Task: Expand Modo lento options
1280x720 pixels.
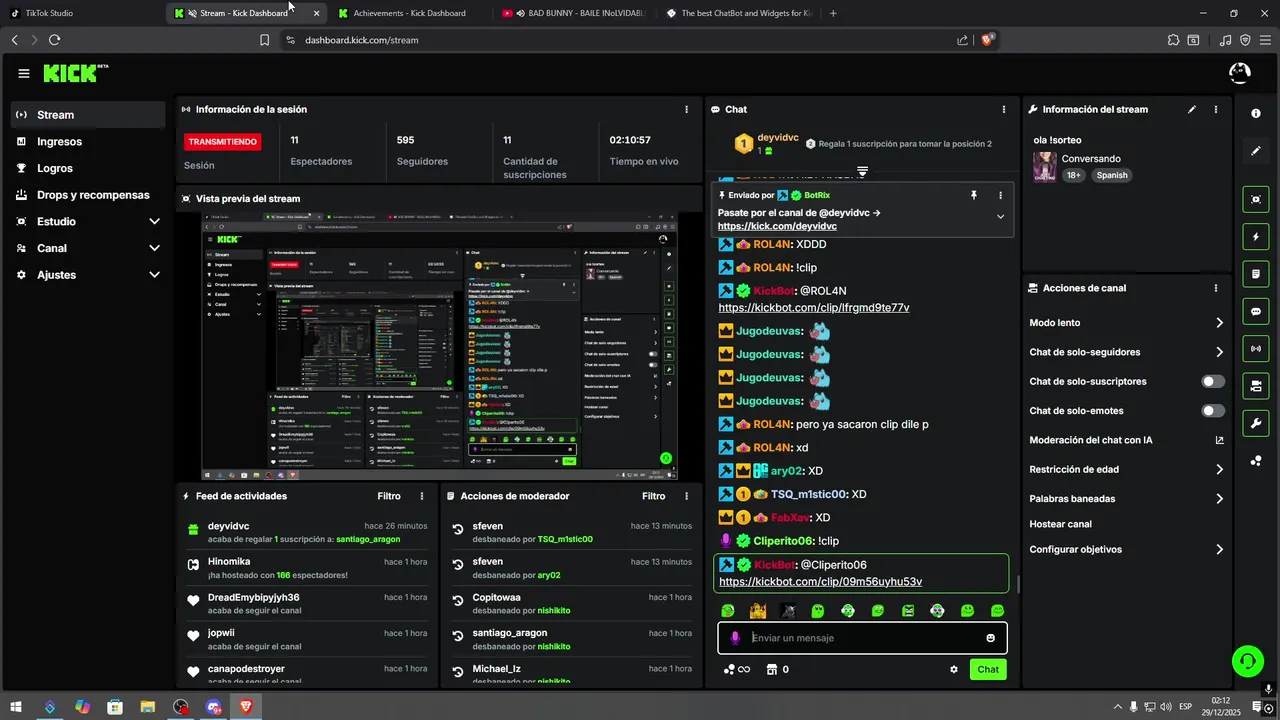Action: tap(1219, 323)
